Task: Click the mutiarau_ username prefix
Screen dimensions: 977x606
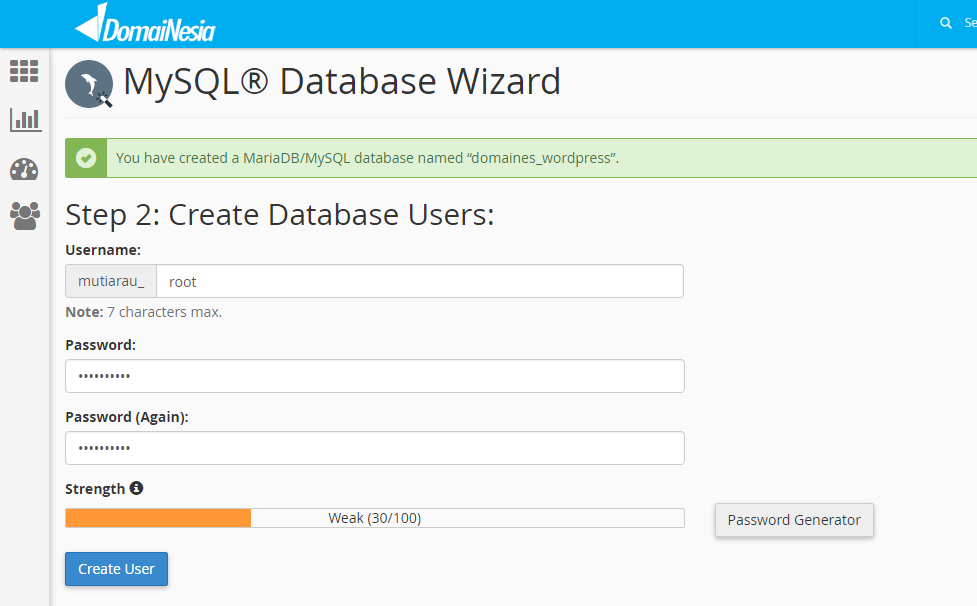Action: coord(111,282)
